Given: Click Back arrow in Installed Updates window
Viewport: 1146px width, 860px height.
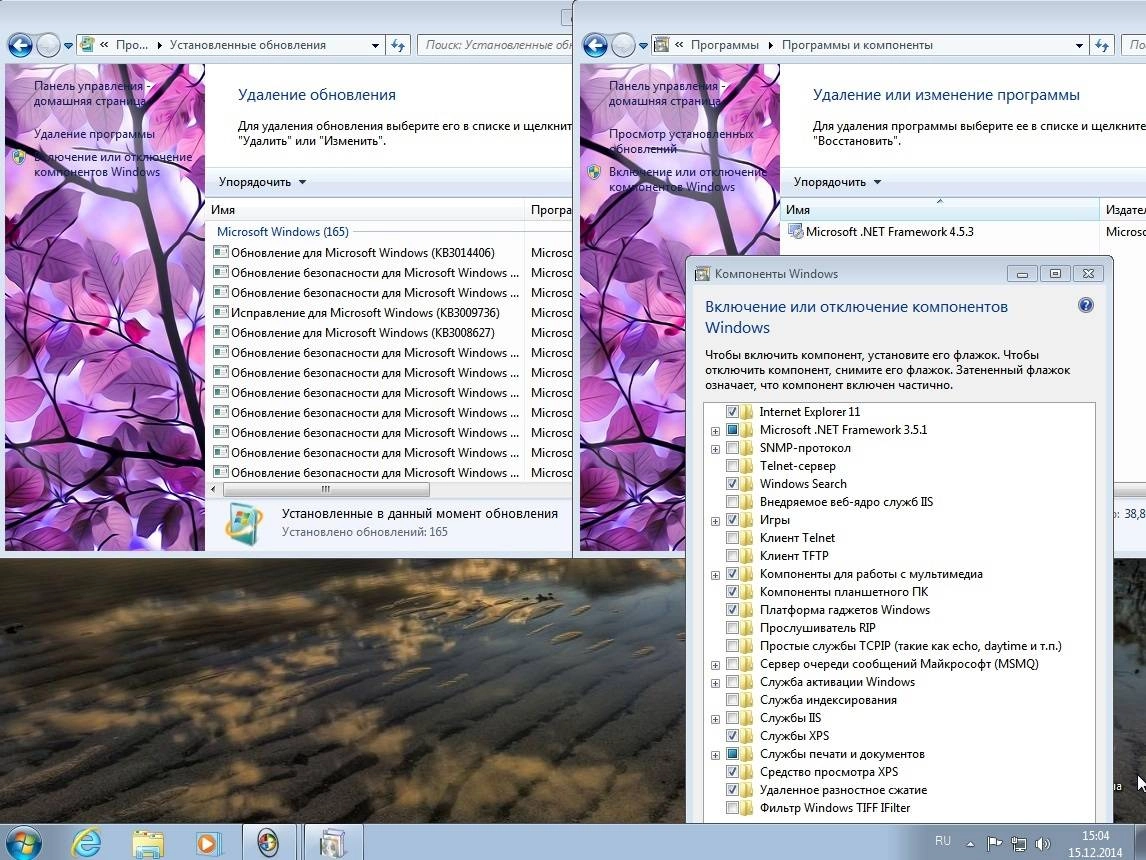Looking at the screenshot, I should tap(20, 45).
